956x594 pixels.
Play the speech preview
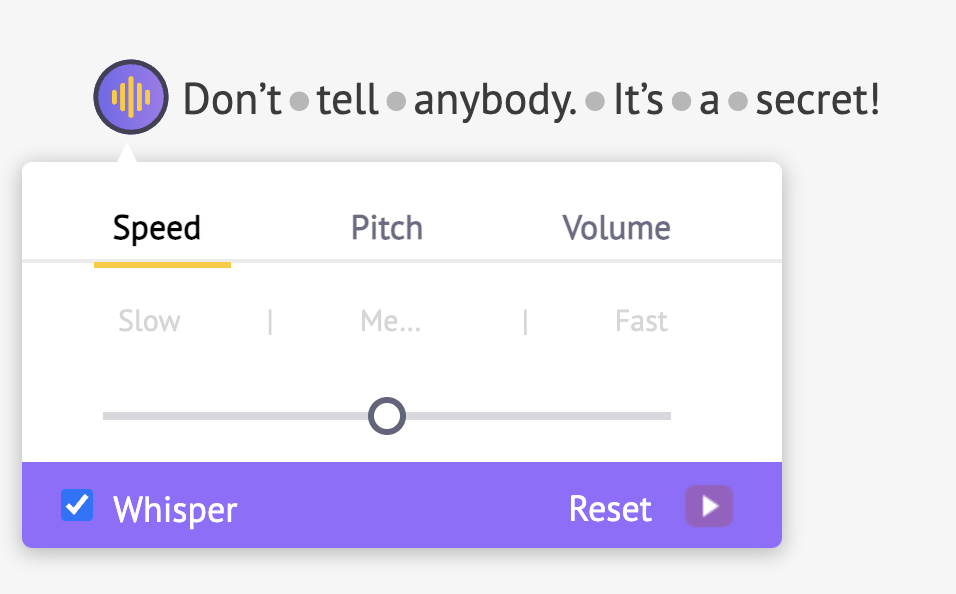click(709, 507)
